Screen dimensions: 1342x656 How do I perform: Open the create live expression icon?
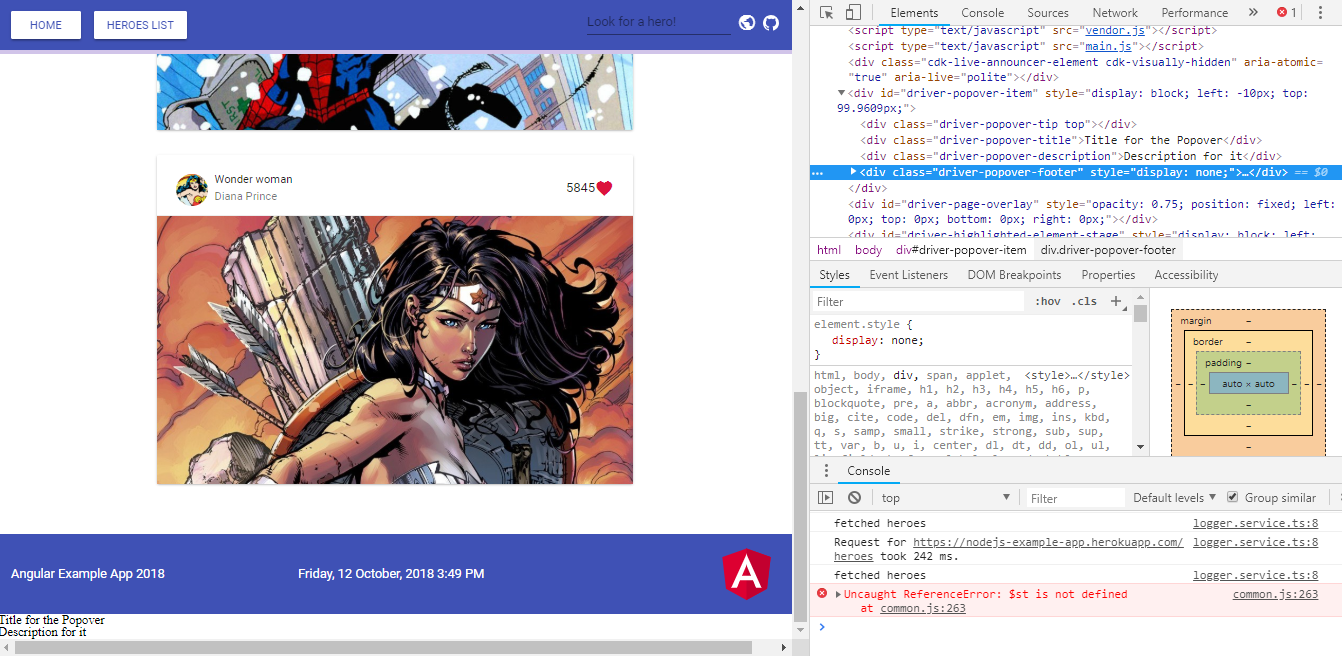(825, 497)
